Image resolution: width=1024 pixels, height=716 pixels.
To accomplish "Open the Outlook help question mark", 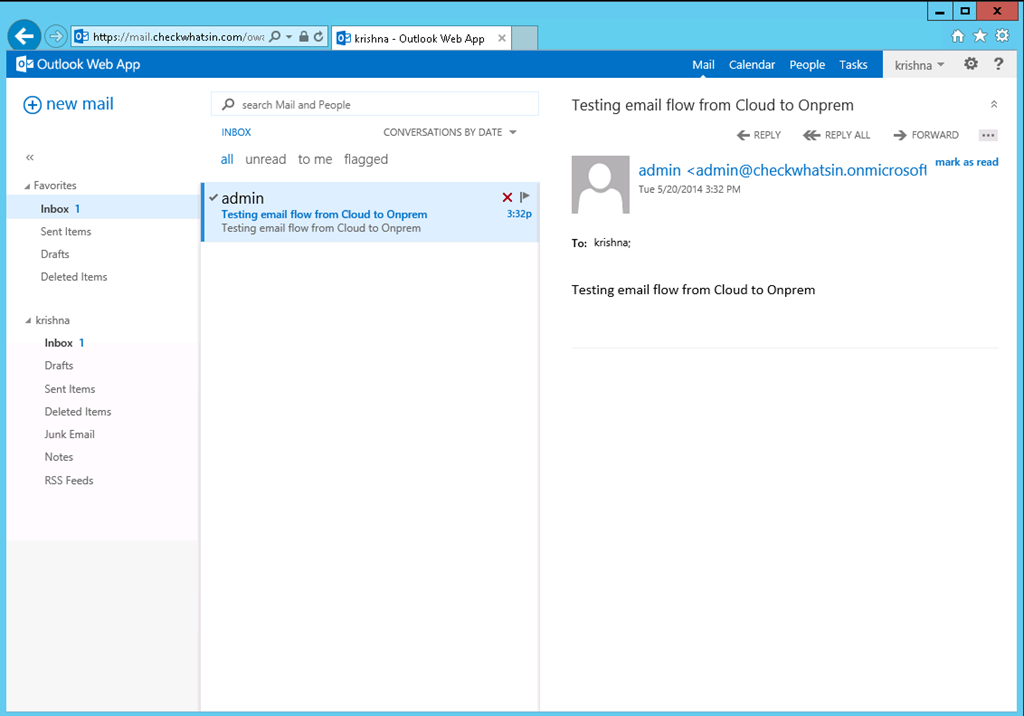I will (x=999, y=64).
